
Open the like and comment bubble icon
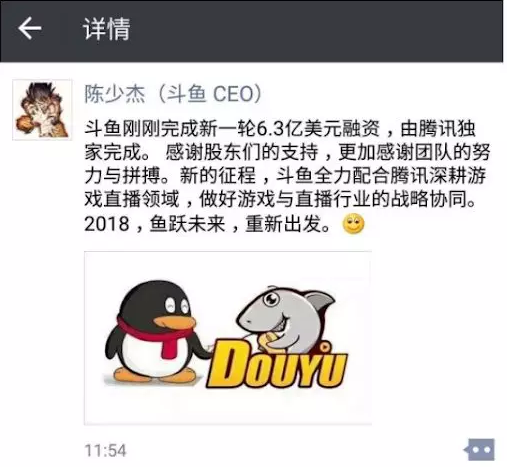tap(479, 450)
